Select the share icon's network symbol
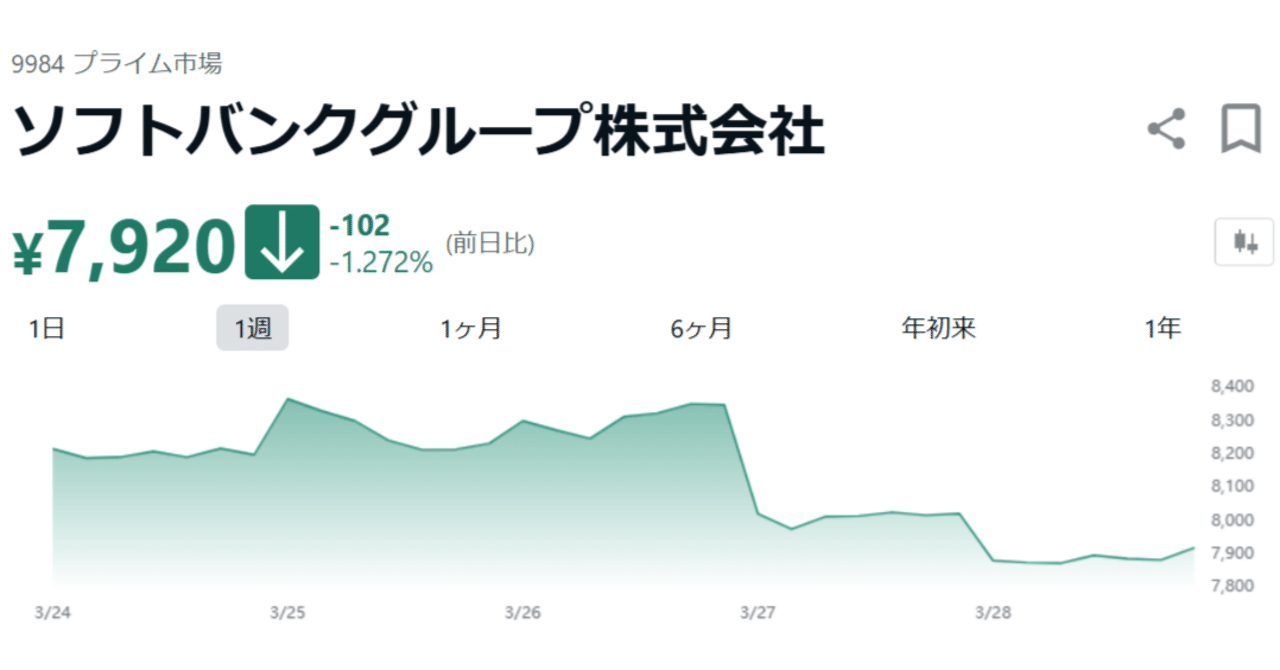 pyautogui.click(x=1166, y=127)
